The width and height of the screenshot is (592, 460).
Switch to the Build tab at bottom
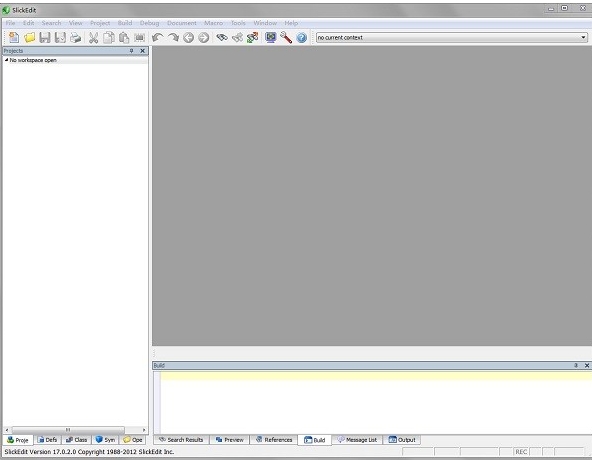click(314, 440)
